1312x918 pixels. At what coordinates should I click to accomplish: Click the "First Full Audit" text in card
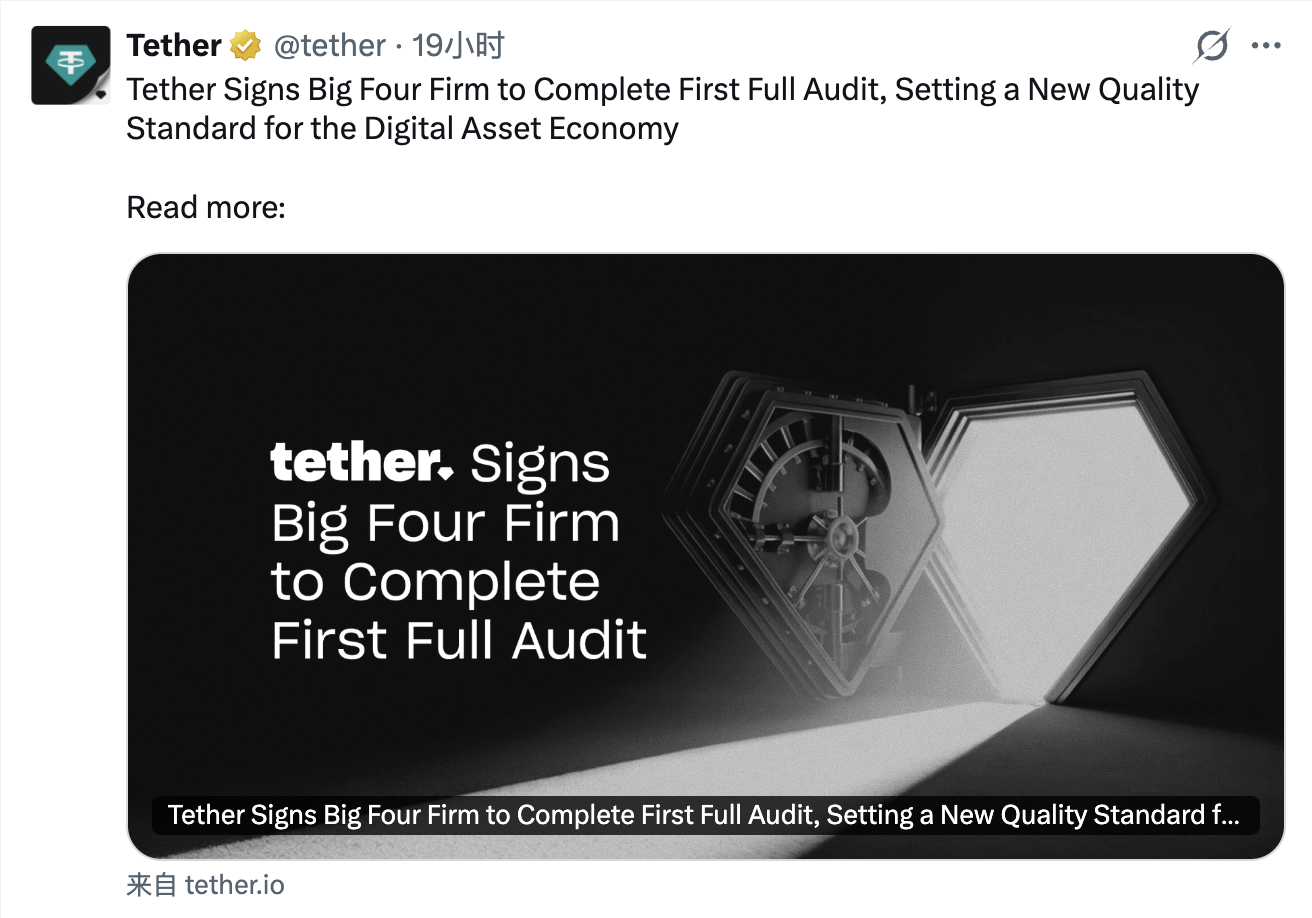coord(459,640)
